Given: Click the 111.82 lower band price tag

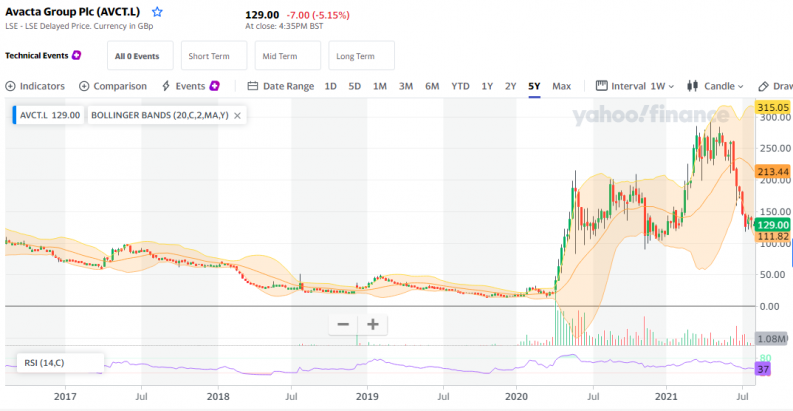Looking at the screenshot, I should [x=773, y=237].
